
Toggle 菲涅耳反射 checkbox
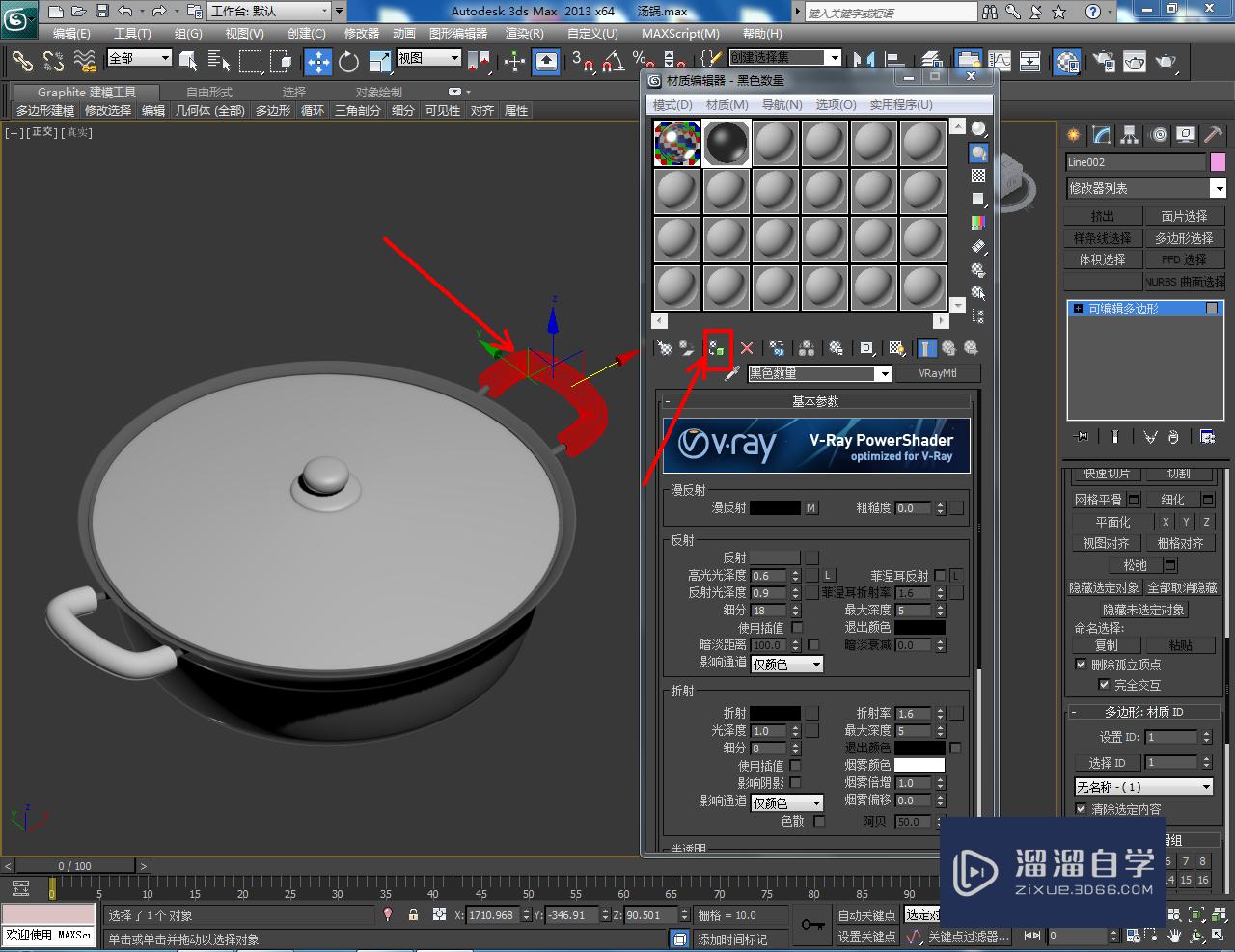tap(940, 575)
